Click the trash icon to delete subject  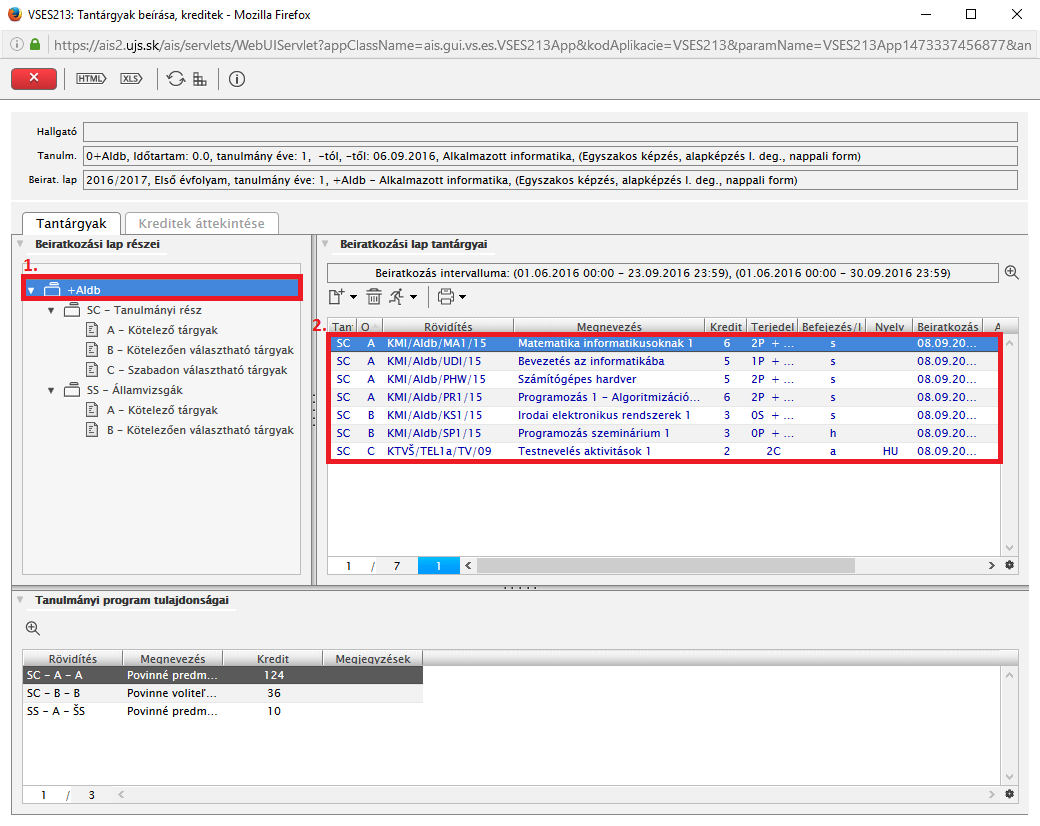tap(374, 296)
